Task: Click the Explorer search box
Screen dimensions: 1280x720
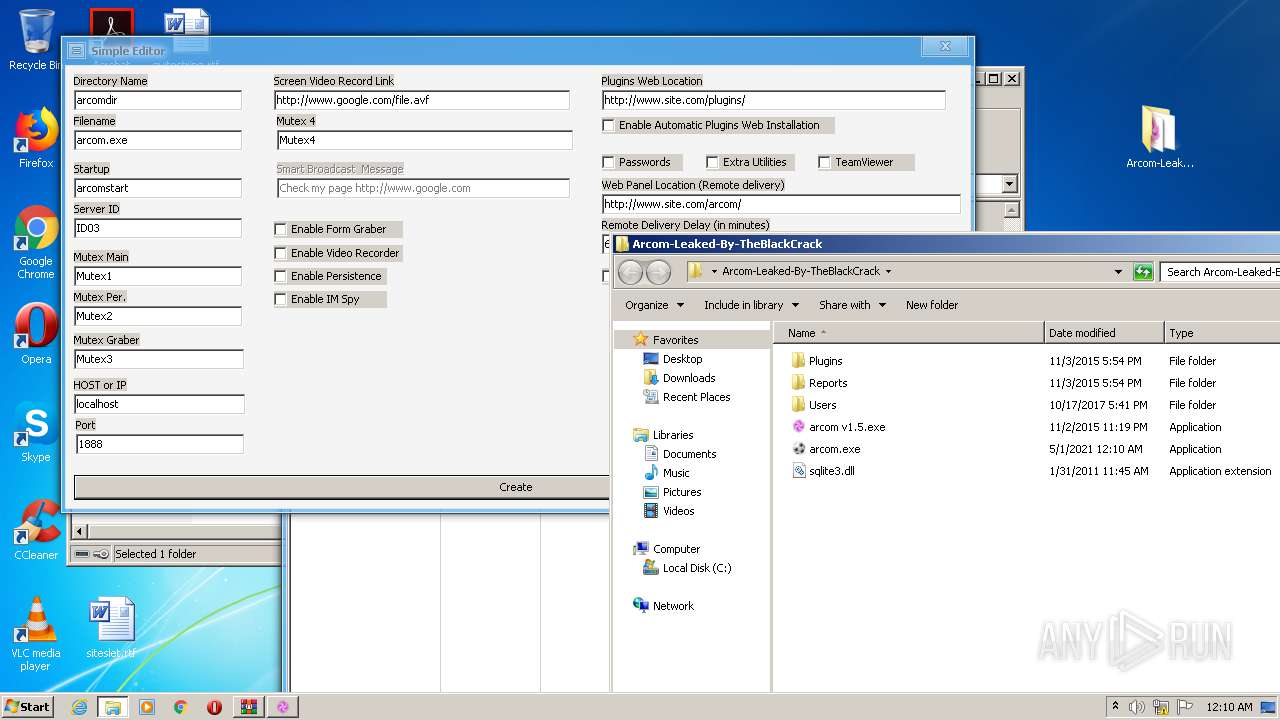Action: (x=1221, y=271)
